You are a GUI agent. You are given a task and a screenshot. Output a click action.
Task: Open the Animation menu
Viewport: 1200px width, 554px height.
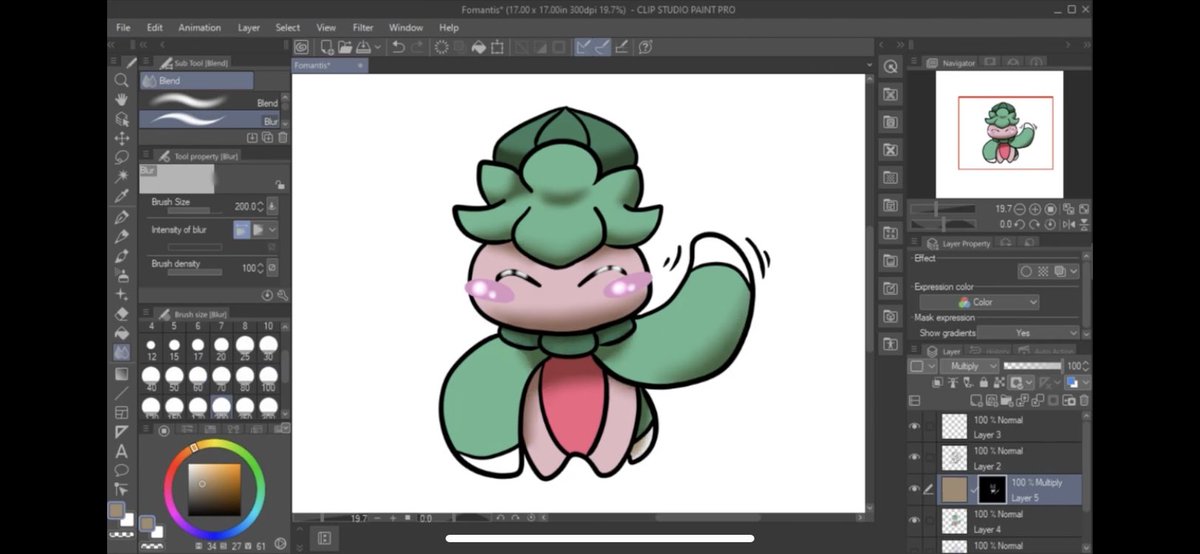pos(200,28)
